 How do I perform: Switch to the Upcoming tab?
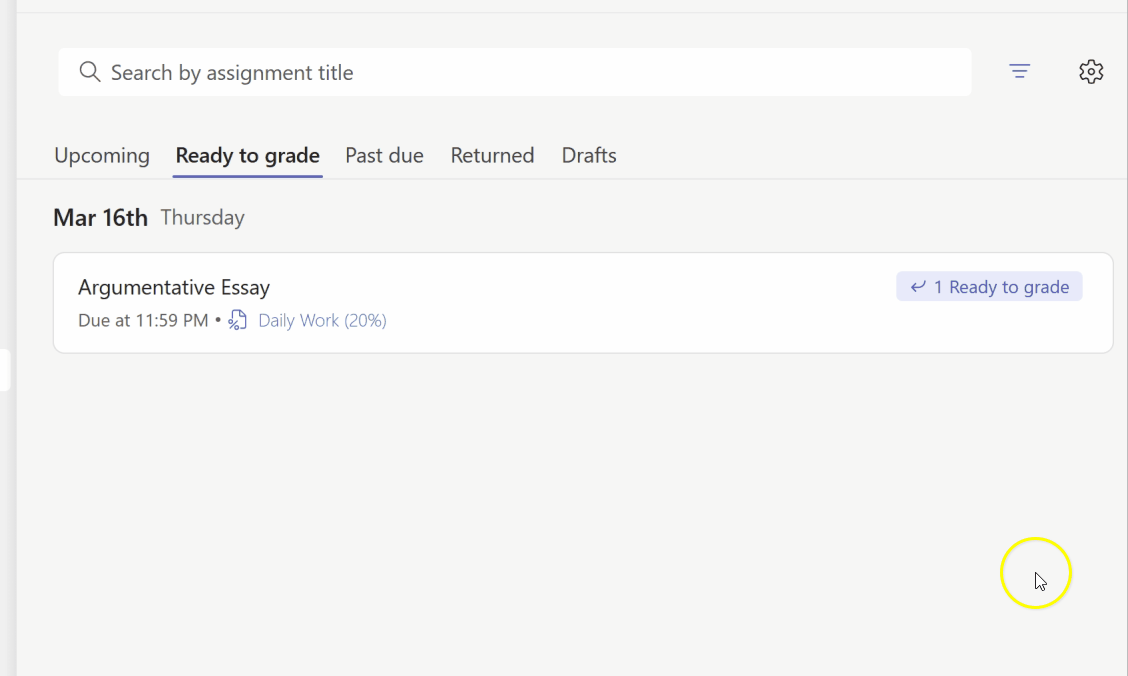[x=101, y=156]
